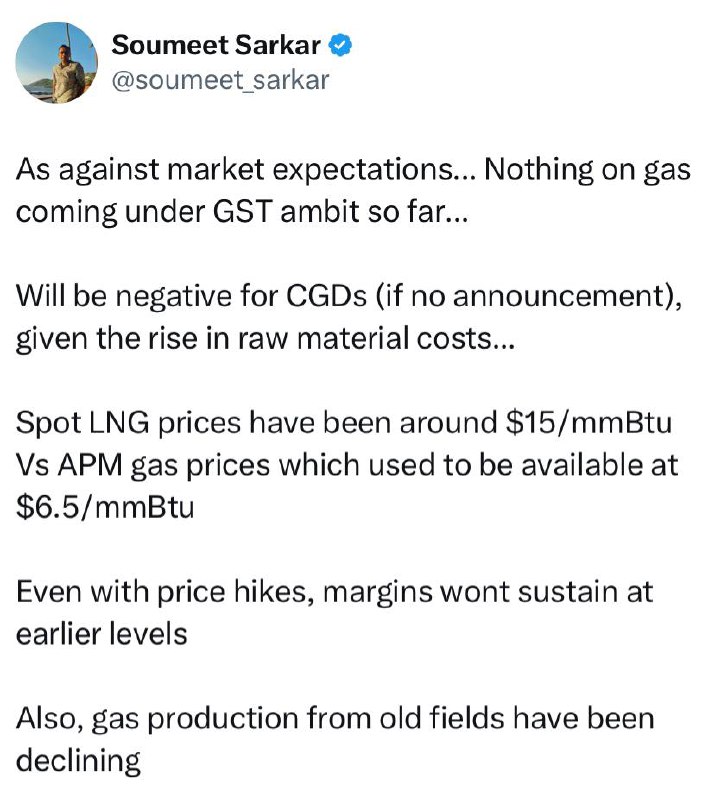Select the 'negative for CGDs' paragraph

point(349,317)
